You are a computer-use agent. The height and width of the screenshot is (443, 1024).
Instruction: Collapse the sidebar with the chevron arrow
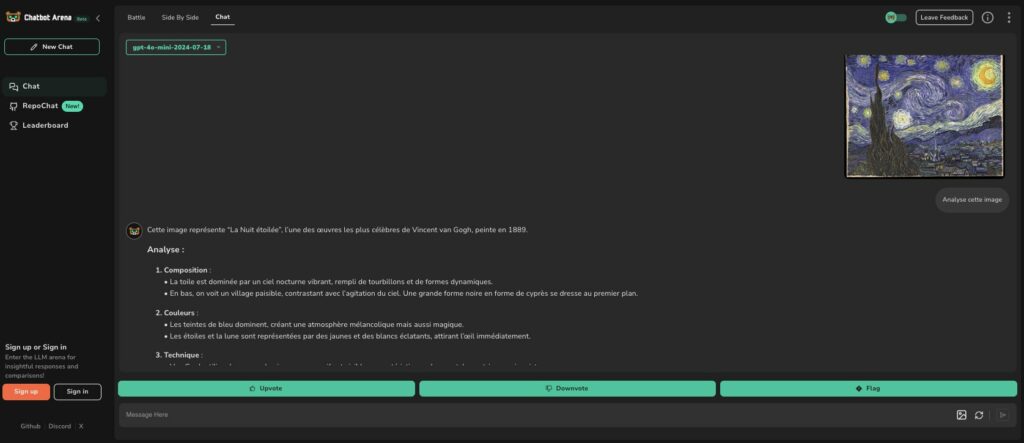(x=98, y=18)
